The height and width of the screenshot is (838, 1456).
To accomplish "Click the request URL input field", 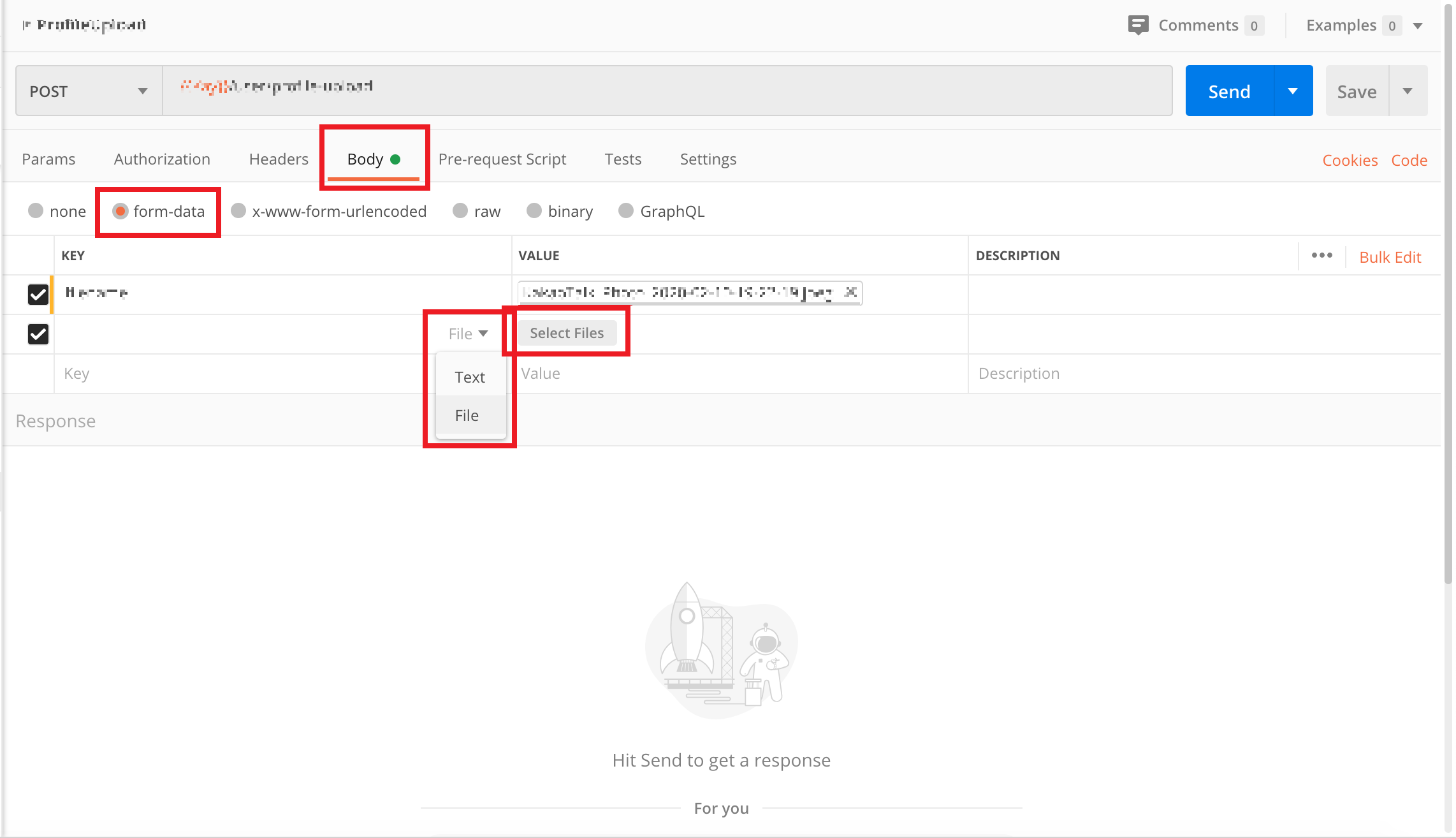I will coord(666,90).
